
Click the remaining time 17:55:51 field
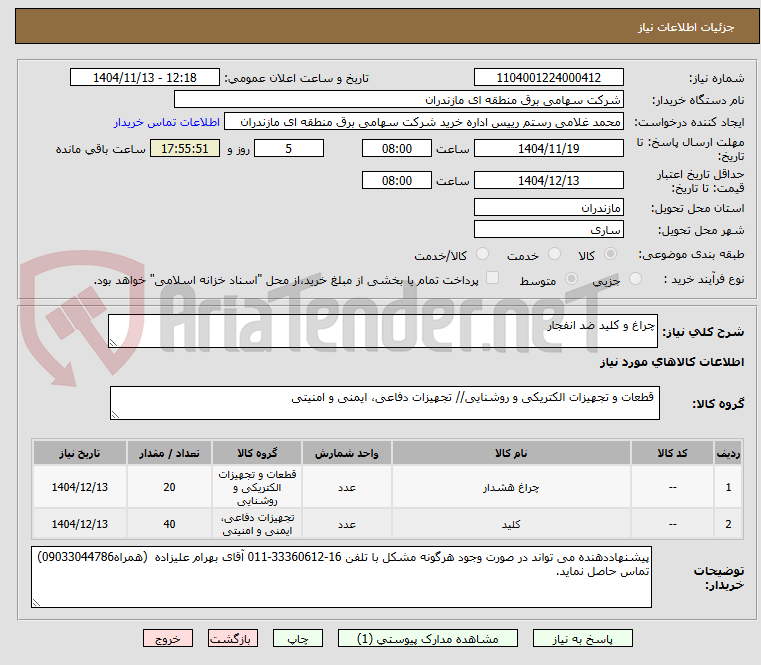(184, 148)
